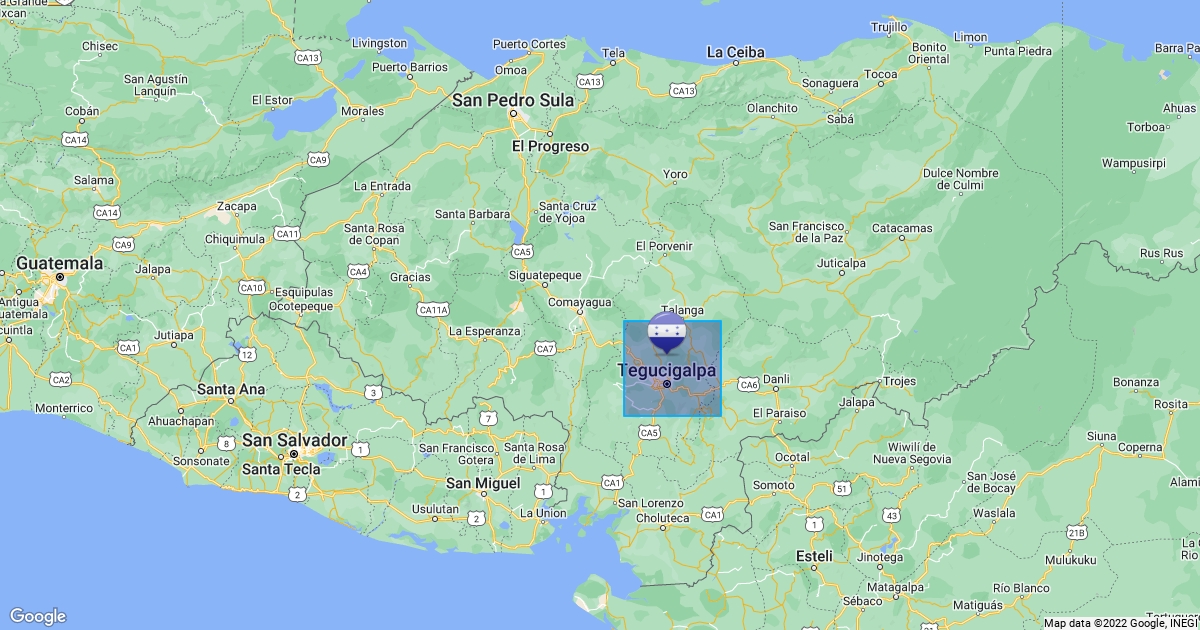The image size is (1200, 630).
Task: Select the El Progreso label
Action: coord(550,146)
